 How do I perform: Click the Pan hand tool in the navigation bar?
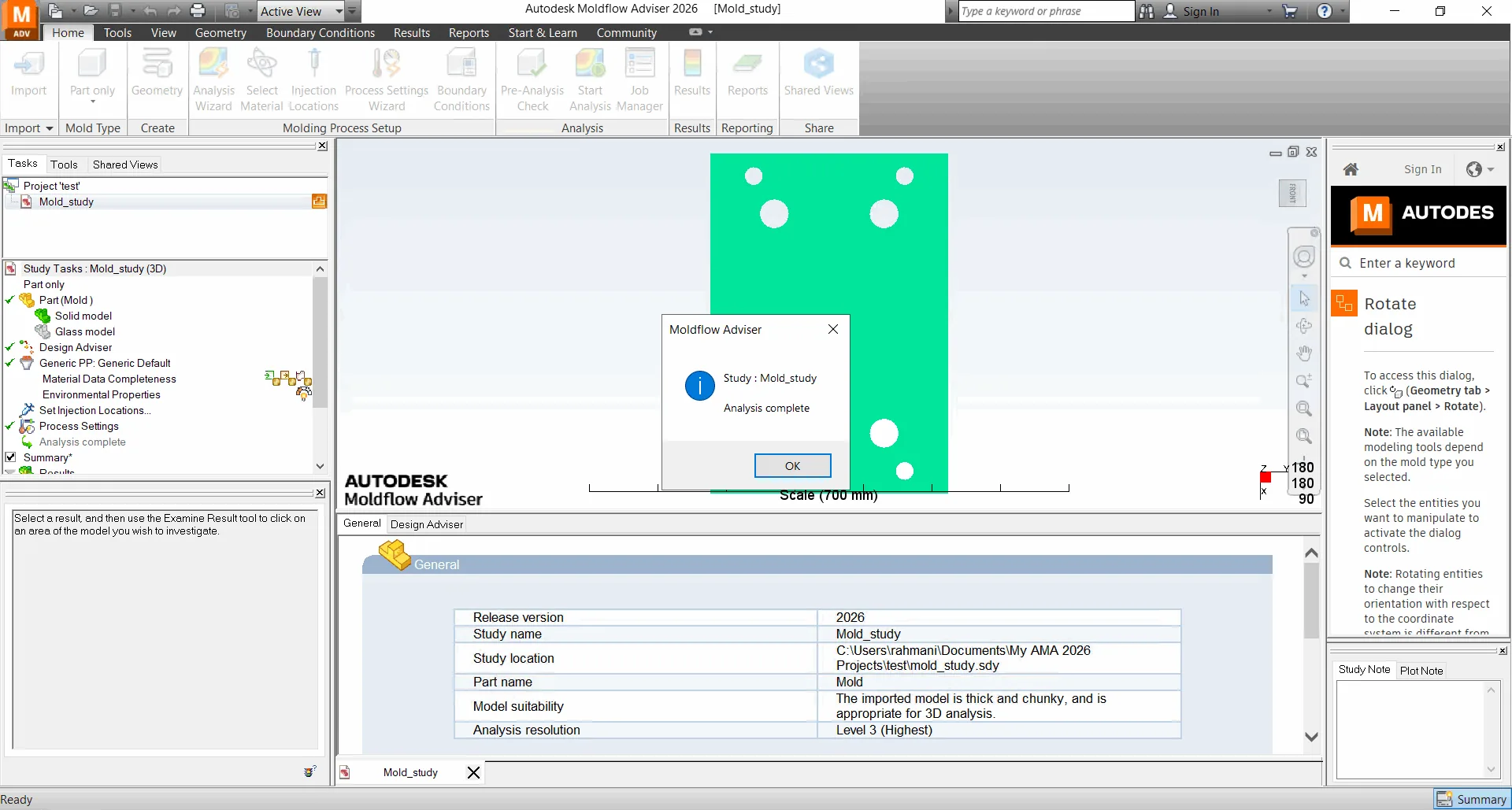click(1304, 353)
